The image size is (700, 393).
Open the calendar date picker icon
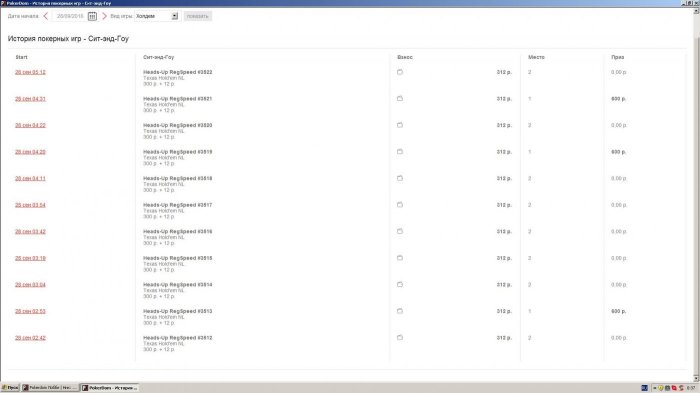pos(92,16)
